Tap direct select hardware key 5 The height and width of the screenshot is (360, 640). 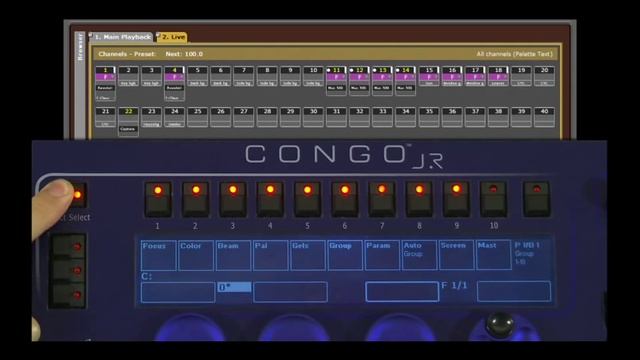[x=307, y=199]
